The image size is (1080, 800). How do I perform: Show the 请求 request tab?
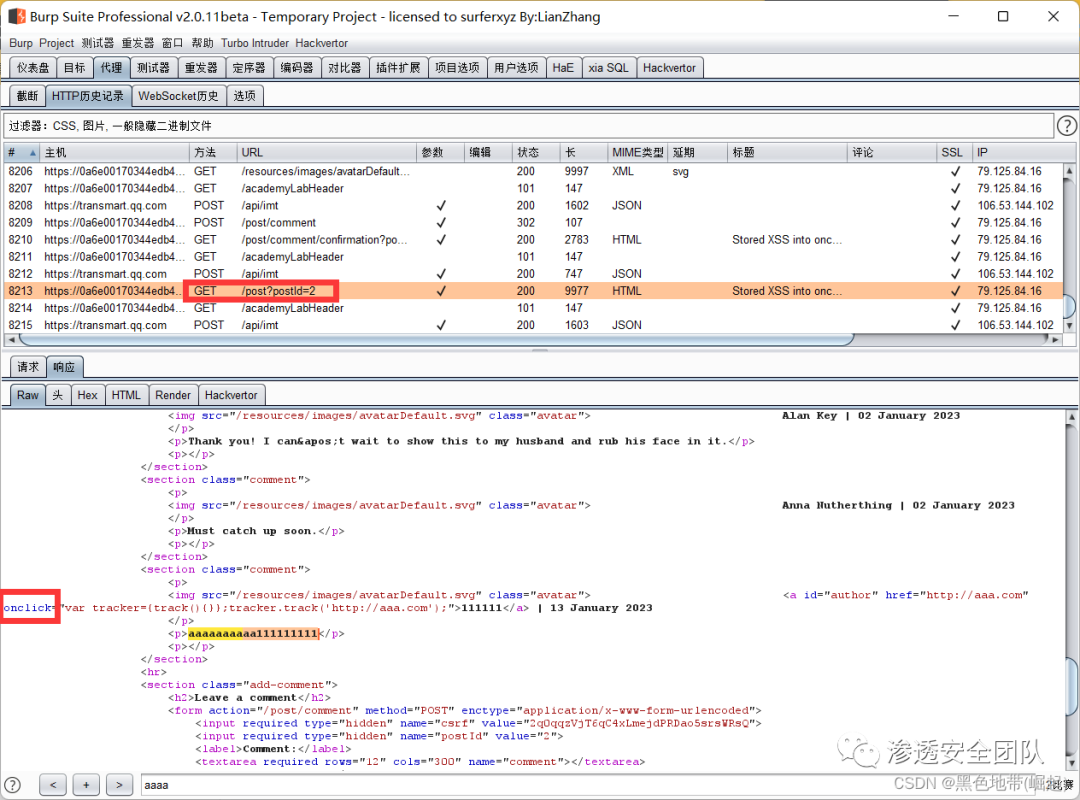click(28, 367)
